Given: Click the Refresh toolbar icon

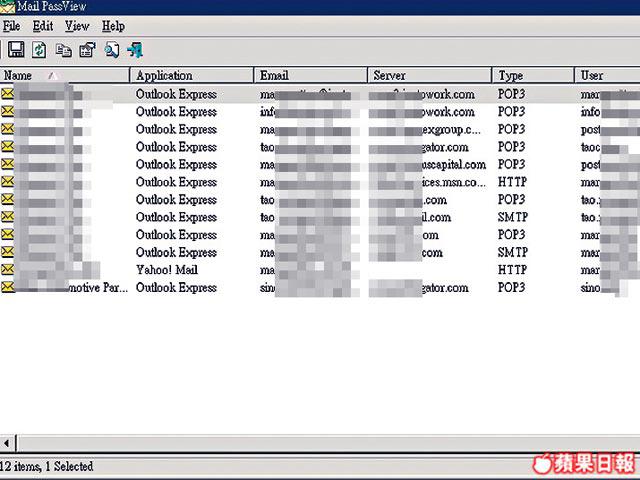Looking at the screenshot, I should click(39, 50).
